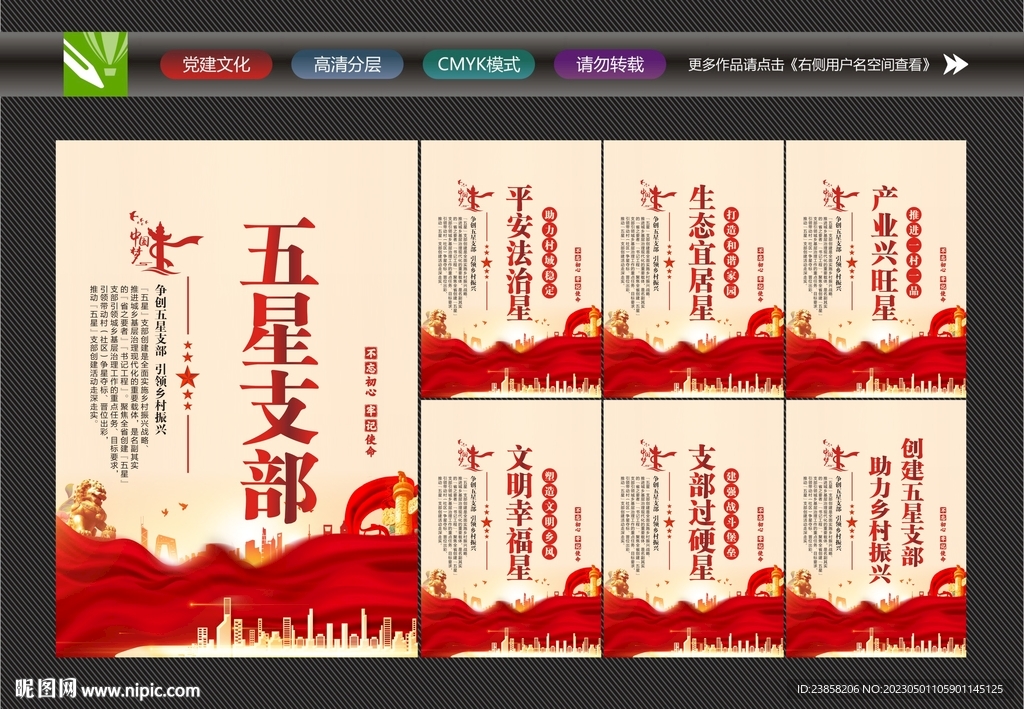Click the 塑造文明乡风 label on the 文明幸福星 poster
1024x709 pixels.
549,513
